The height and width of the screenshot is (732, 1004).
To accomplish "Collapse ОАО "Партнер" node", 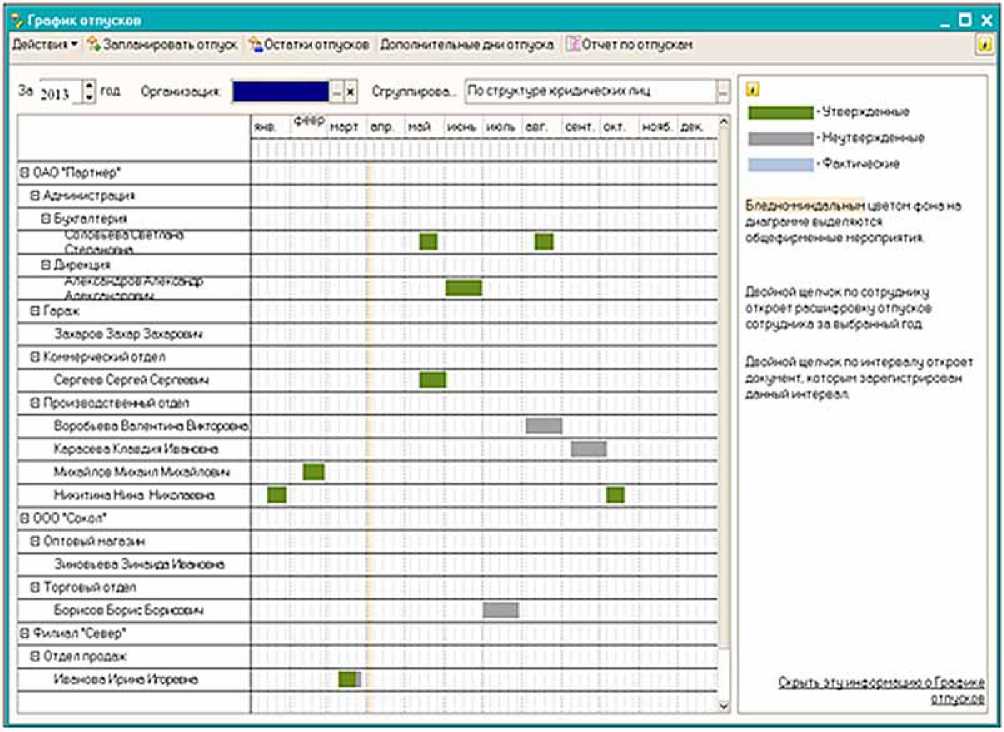I will point(25,173).
